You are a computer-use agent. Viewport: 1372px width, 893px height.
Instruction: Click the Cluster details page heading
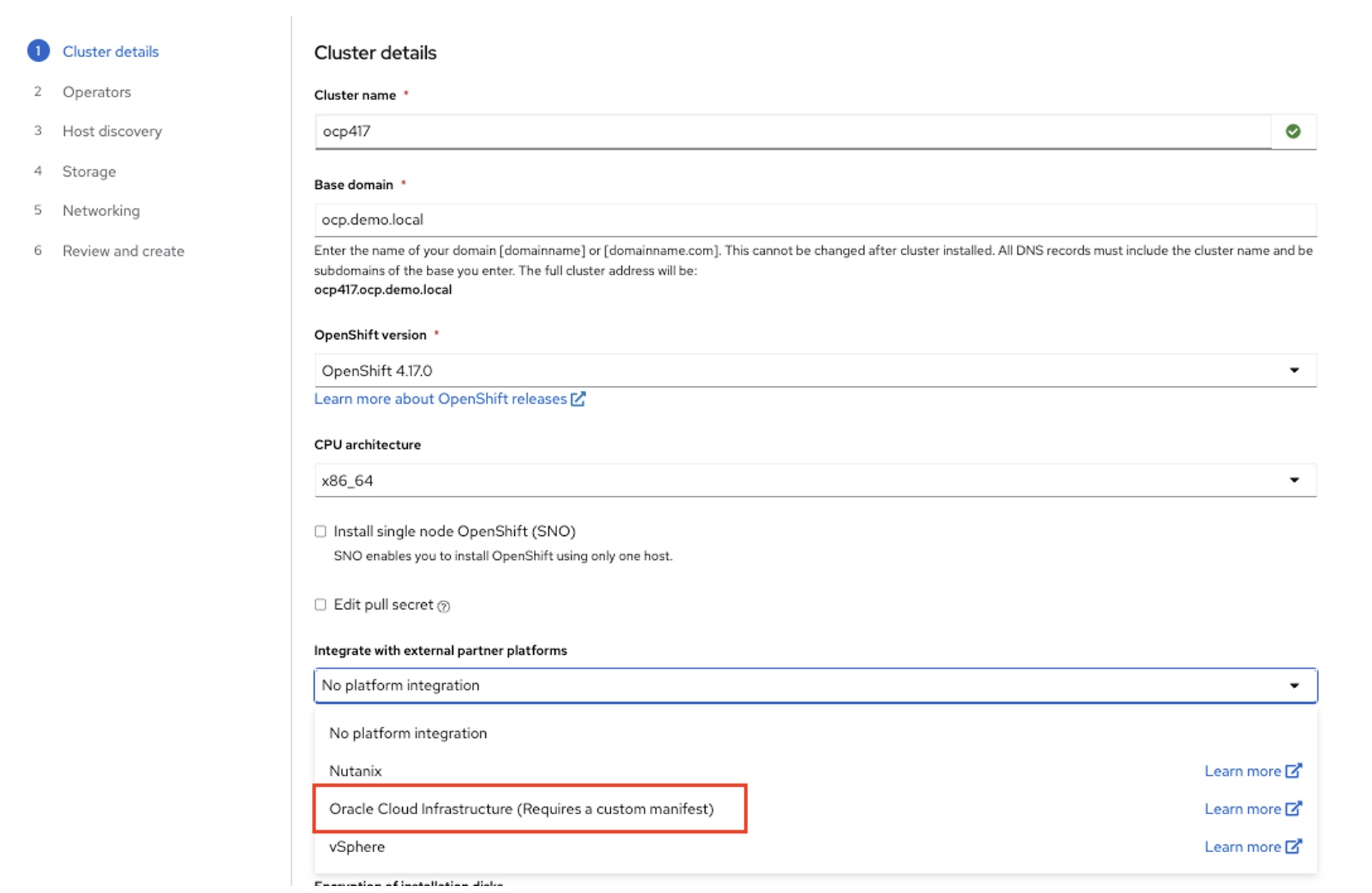(375, 53)
